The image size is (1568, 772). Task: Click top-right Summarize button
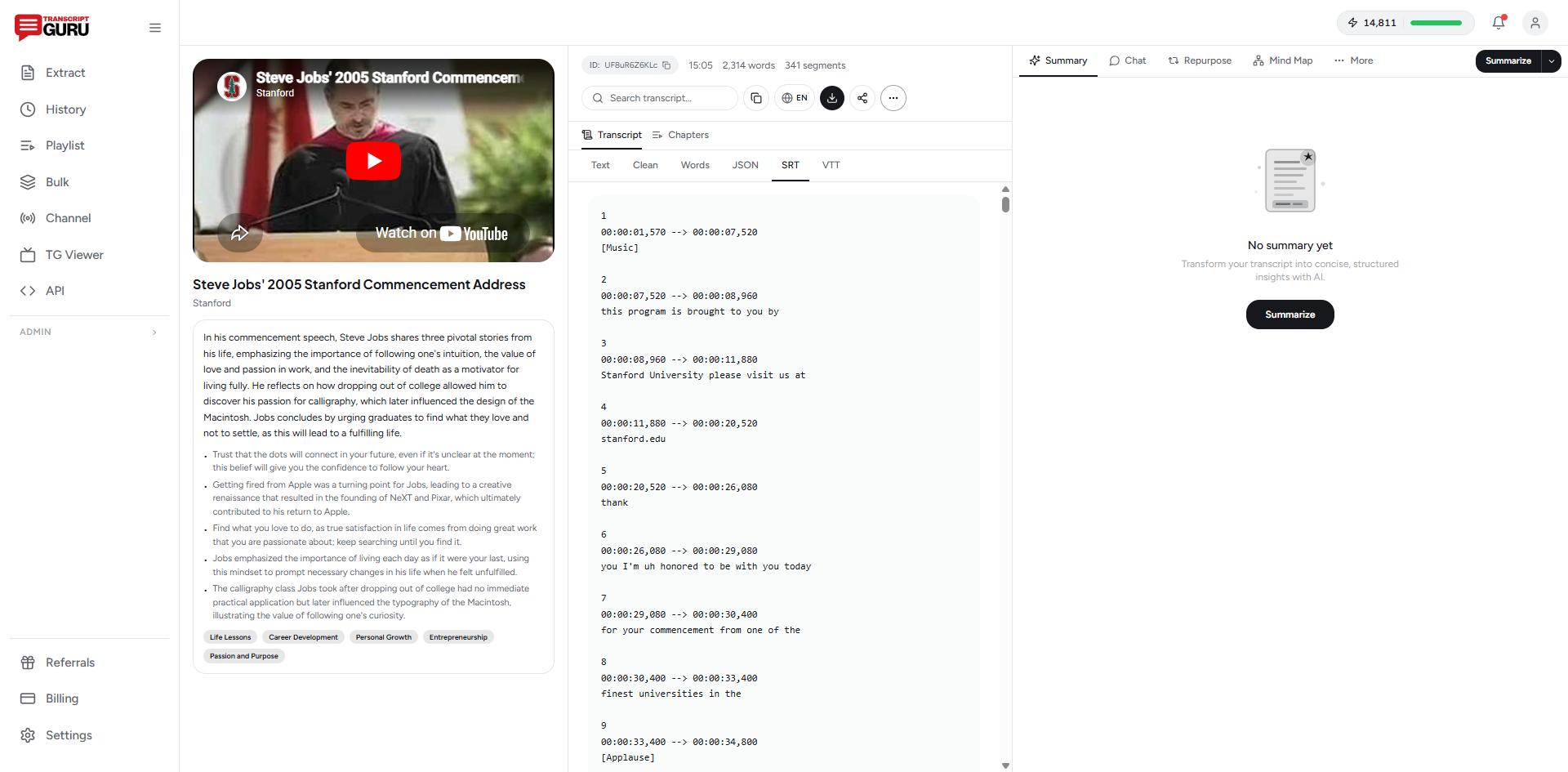tap(1508, 61)
